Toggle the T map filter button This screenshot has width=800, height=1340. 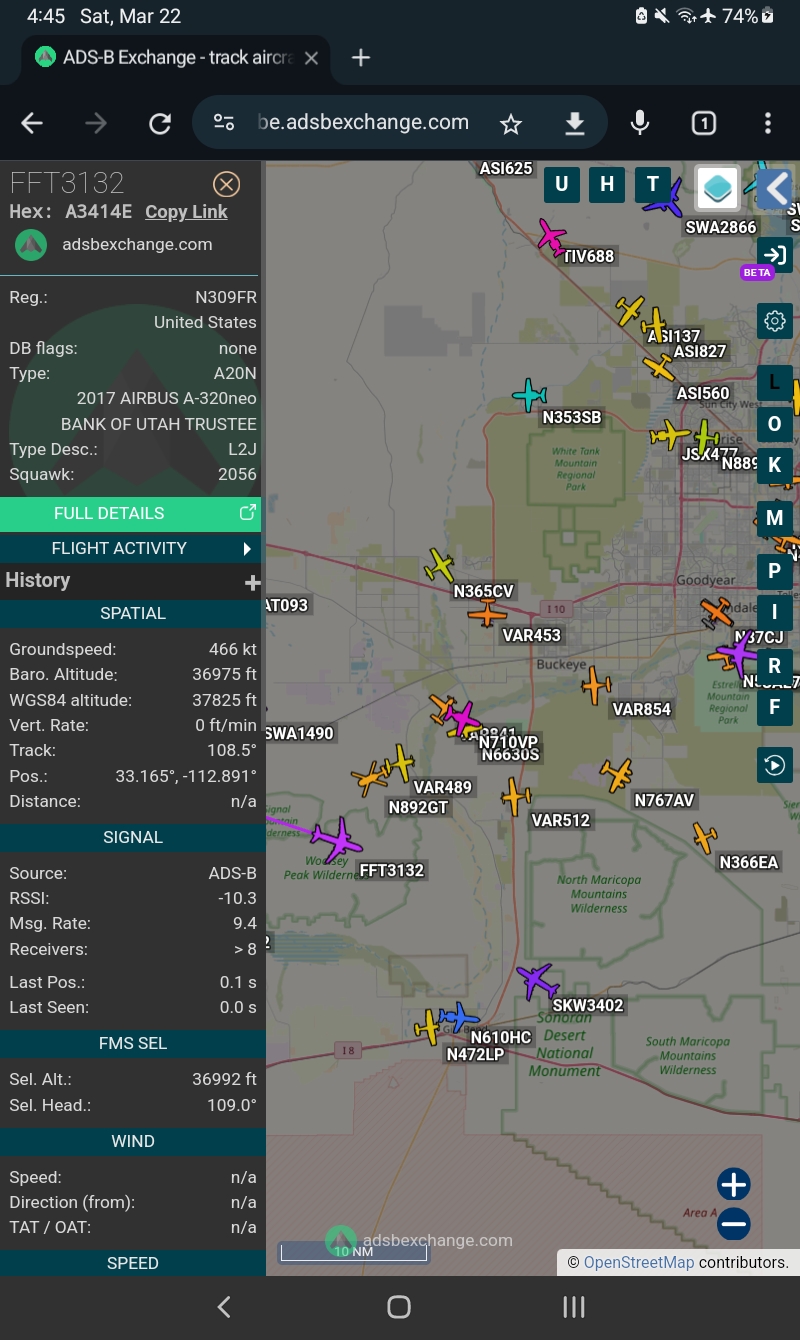[x=653, y=184]
